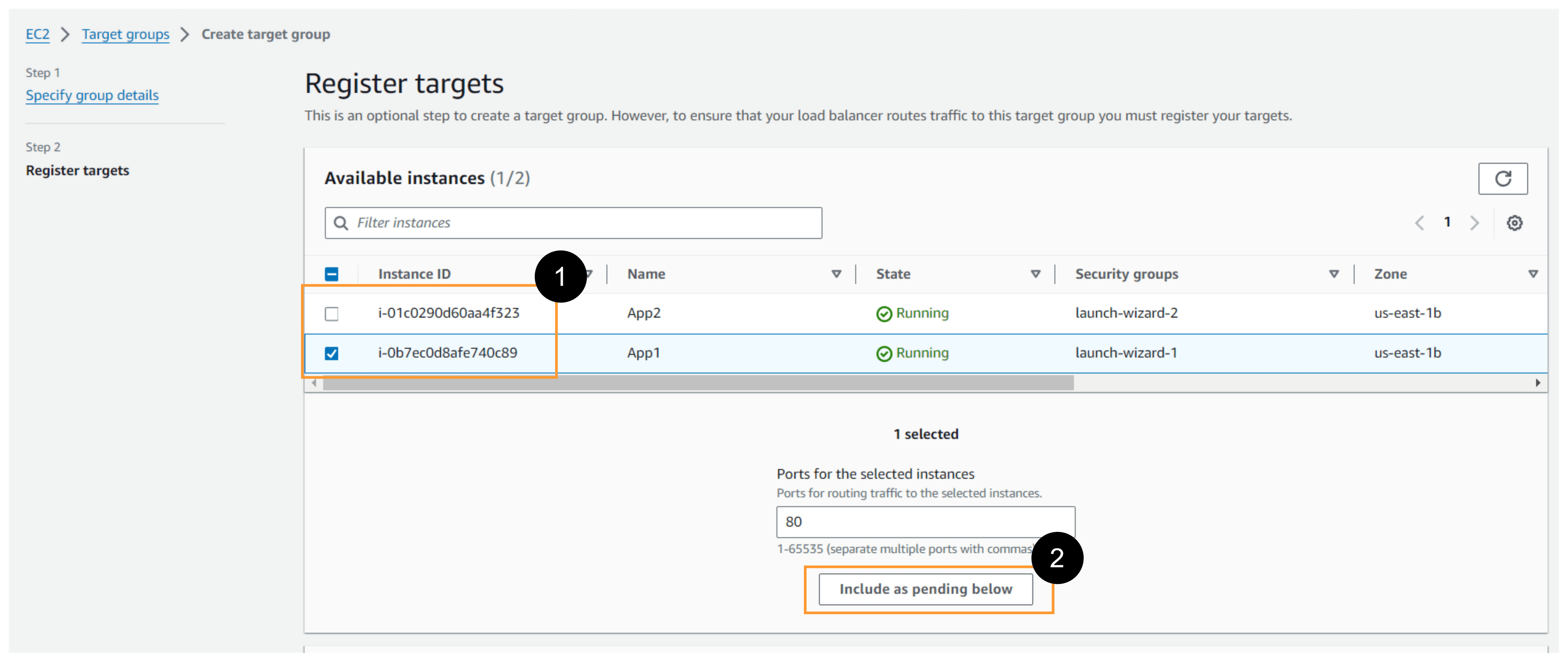Click App1 Running status icon
Screen dimensions: 1568x662
(884, 354)
